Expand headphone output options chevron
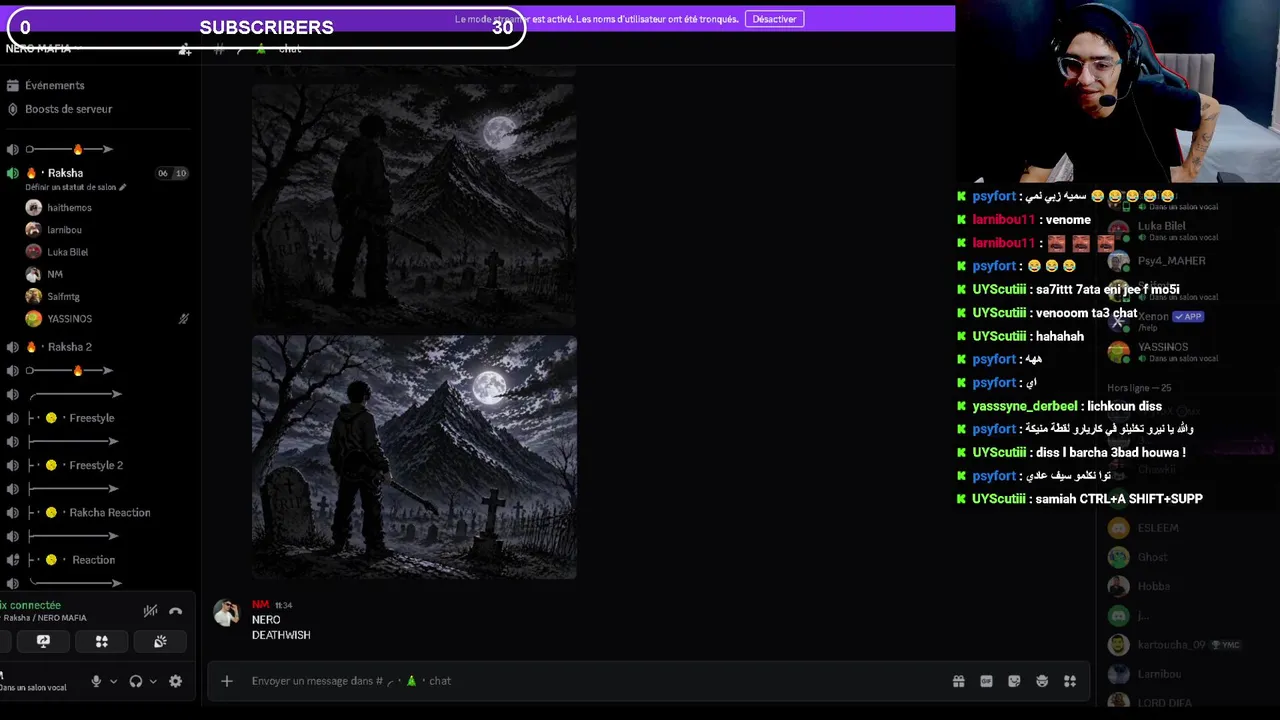Viewport: 1280px width, 720px height. coord(153,681)
